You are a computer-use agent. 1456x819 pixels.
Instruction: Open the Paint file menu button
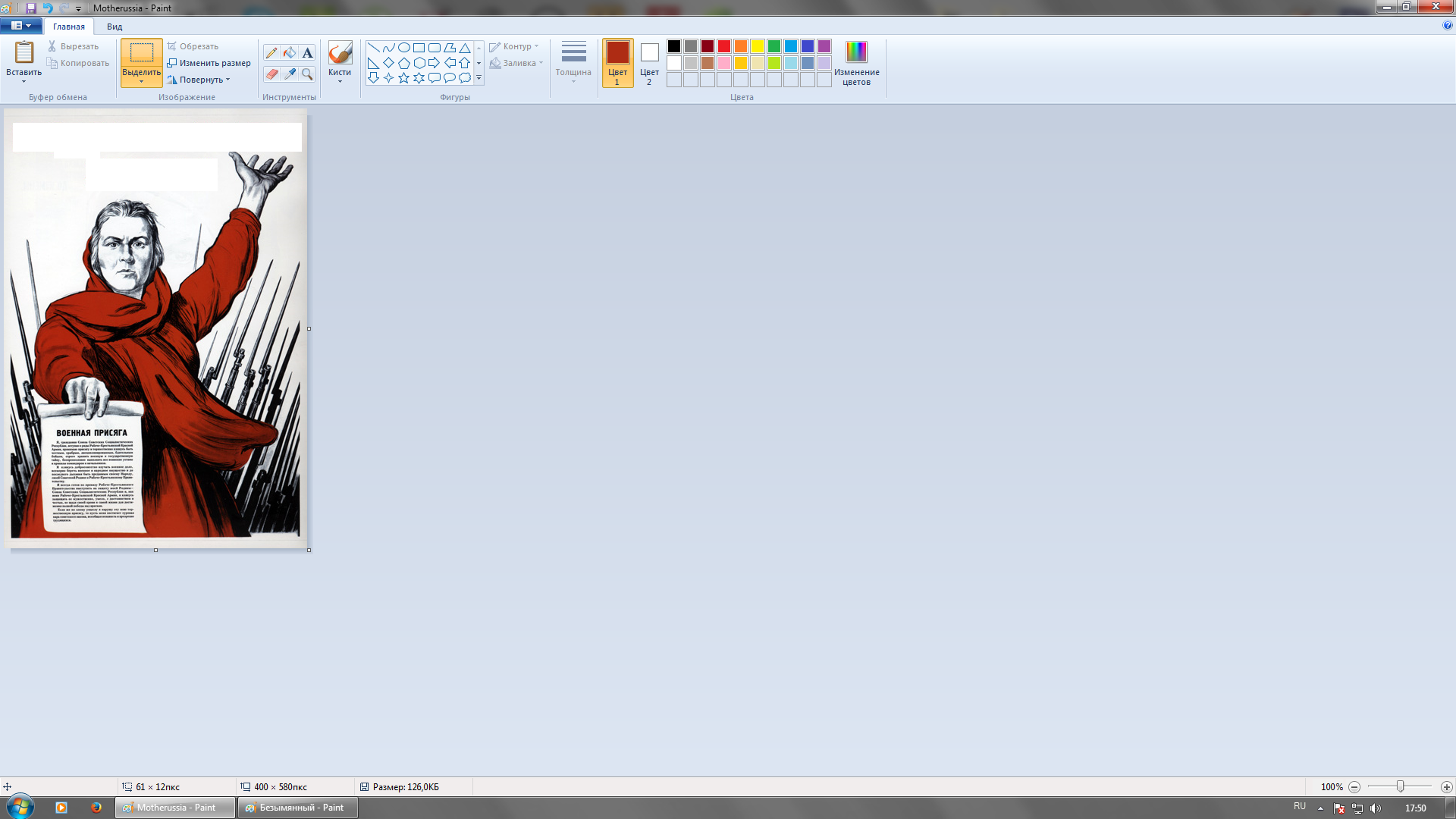click(x=21, y=26)
